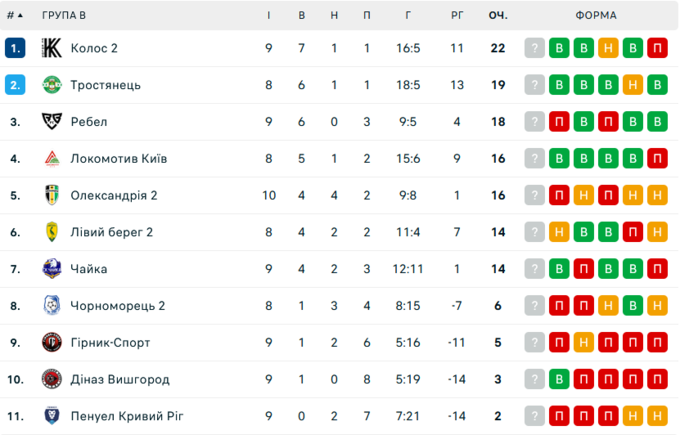Click the ФОРМА column header
The image size is (680, 435).
(x=596, y=16)
